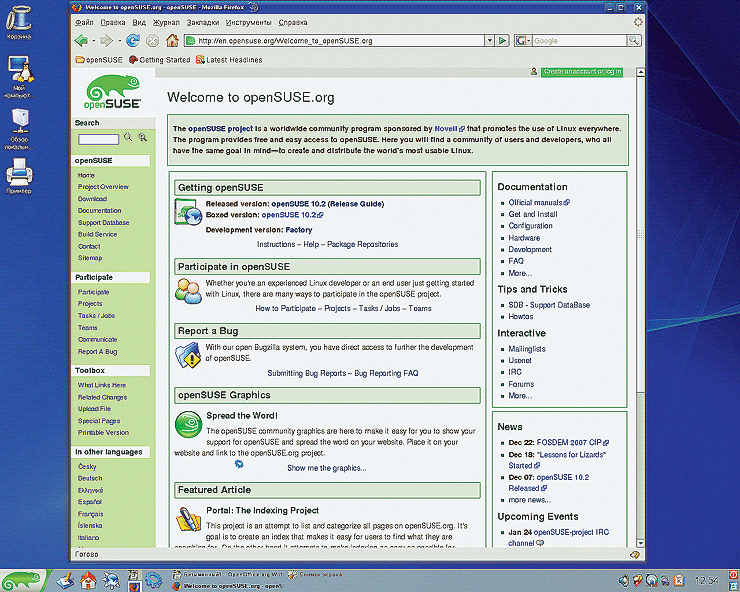740x592 pixels.
Task: Click the Report a Bug warning folder icon
Action: 188,355
